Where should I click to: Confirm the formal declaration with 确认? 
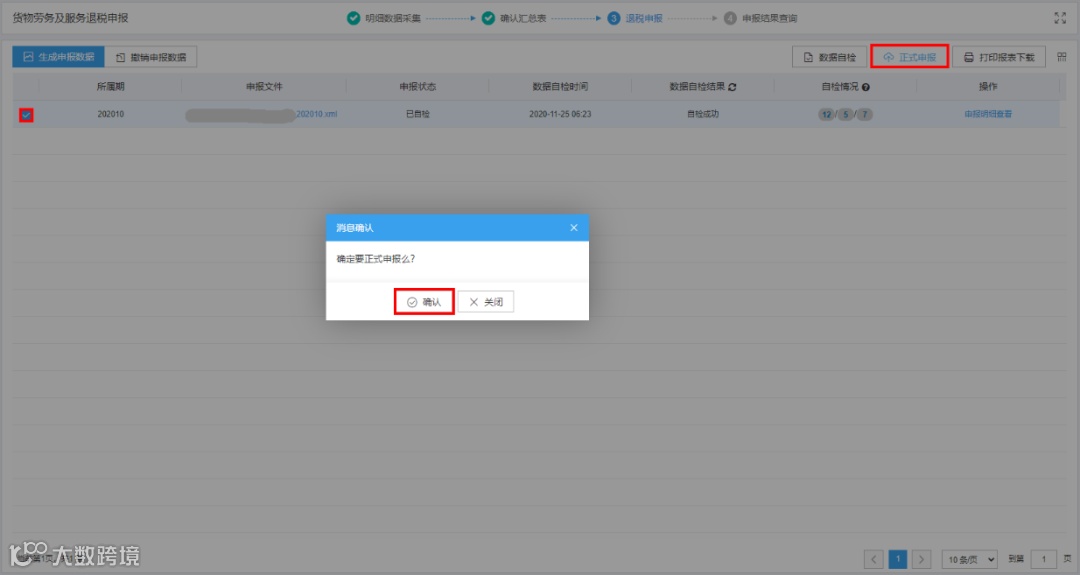click(x=424, y=302)
